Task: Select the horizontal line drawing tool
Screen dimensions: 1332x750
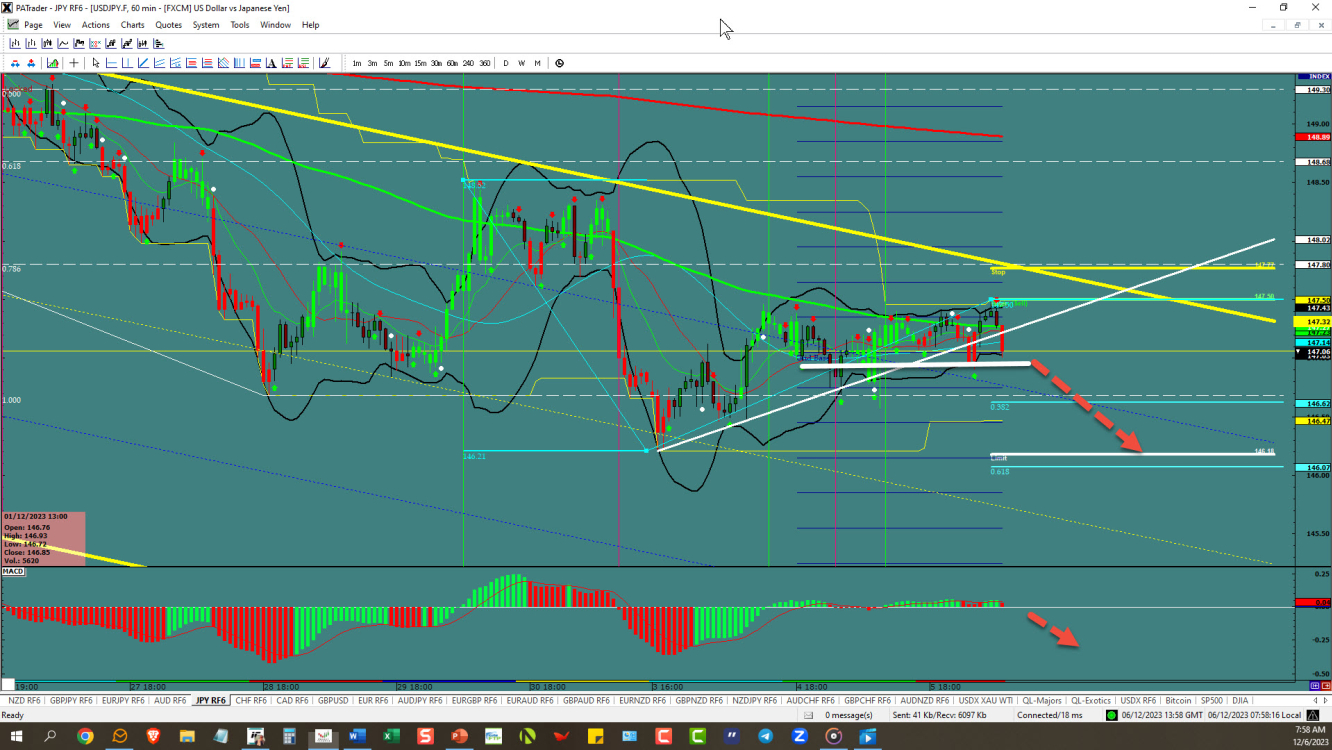Action: coord(112,63)
